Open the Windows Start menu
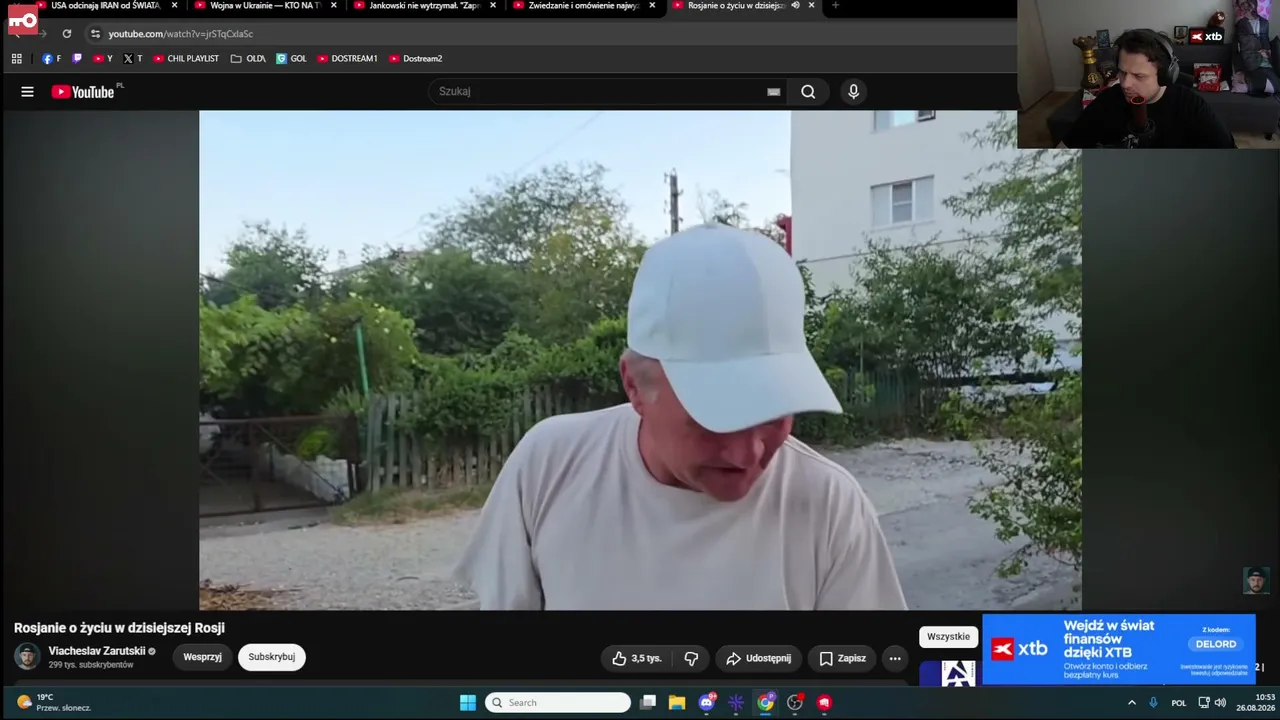This screenshot has height=720, width=1280. [468, 703]
